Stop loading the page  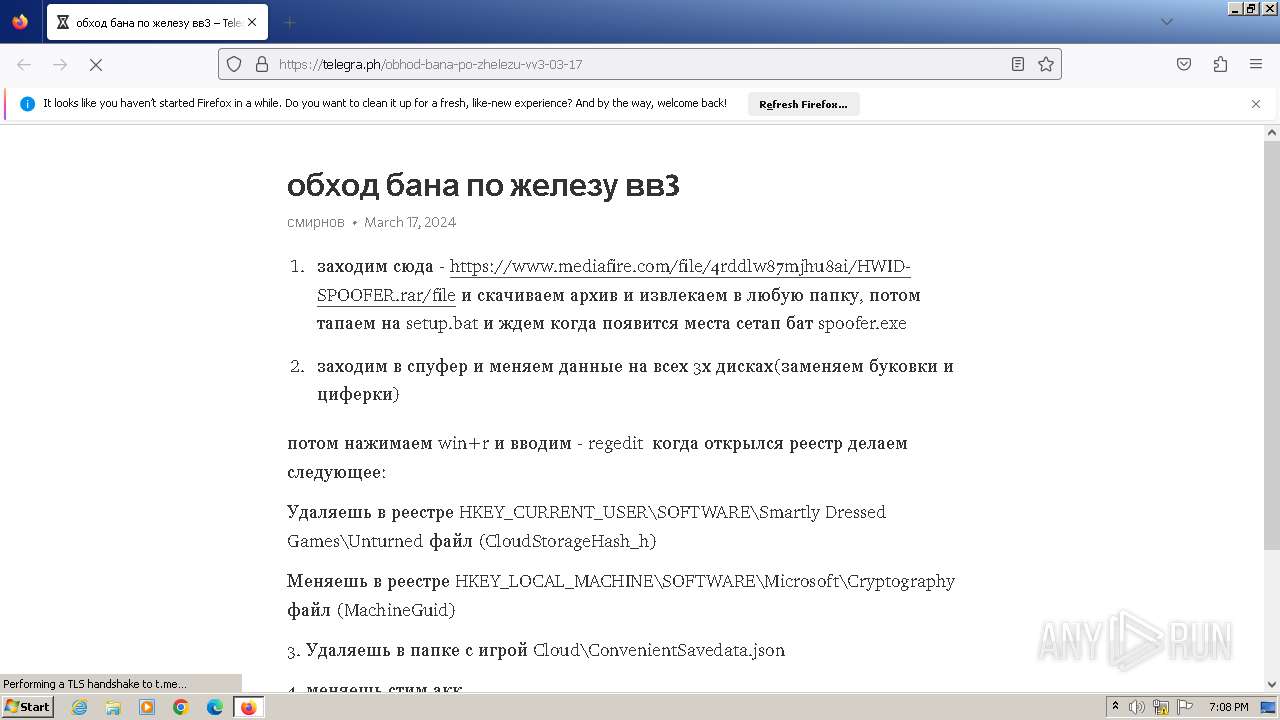(x=96, y=64)
